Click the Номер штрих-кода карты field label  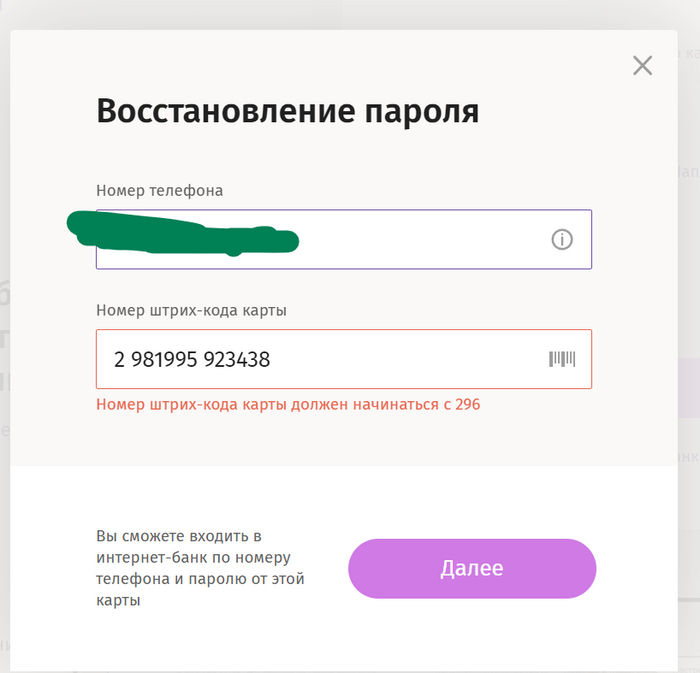pyautogui.click(x=192, y=310)
